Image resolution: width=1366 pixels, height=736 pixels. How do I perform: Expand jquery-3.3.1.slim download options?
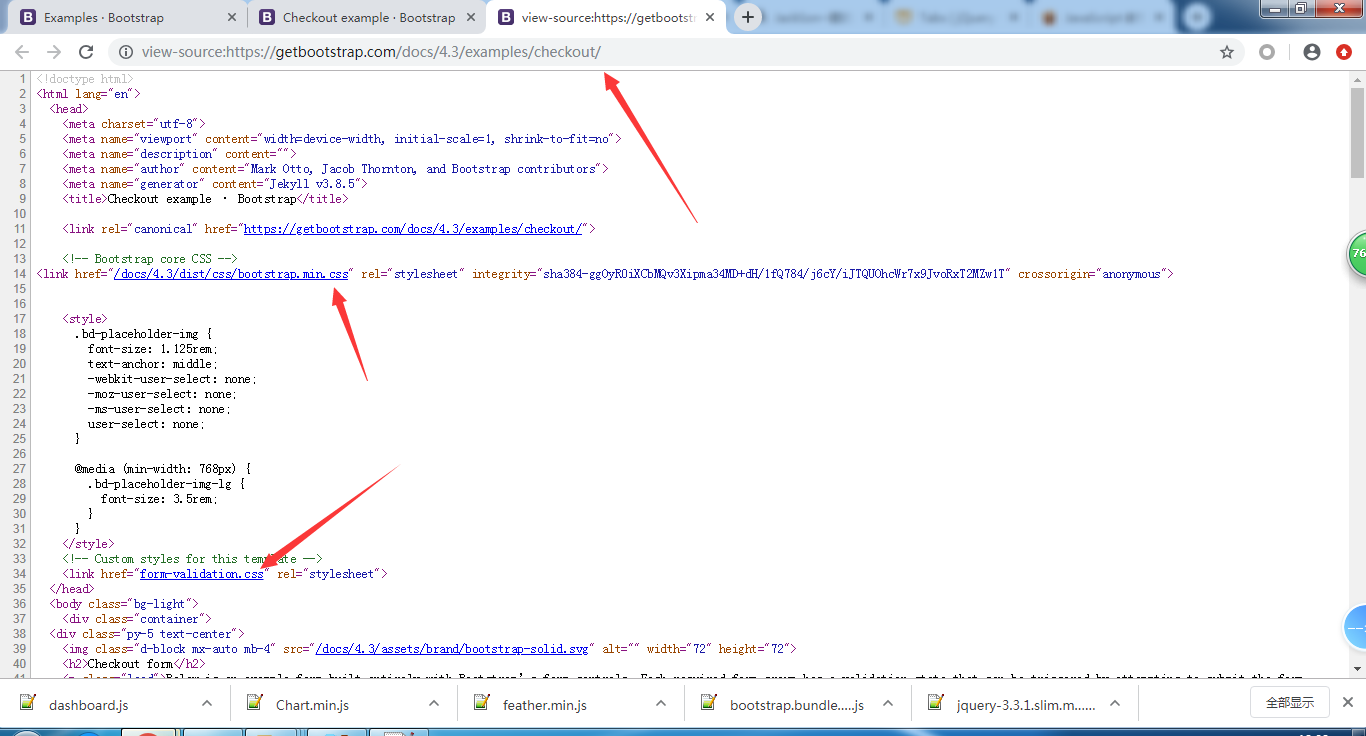1115,703
